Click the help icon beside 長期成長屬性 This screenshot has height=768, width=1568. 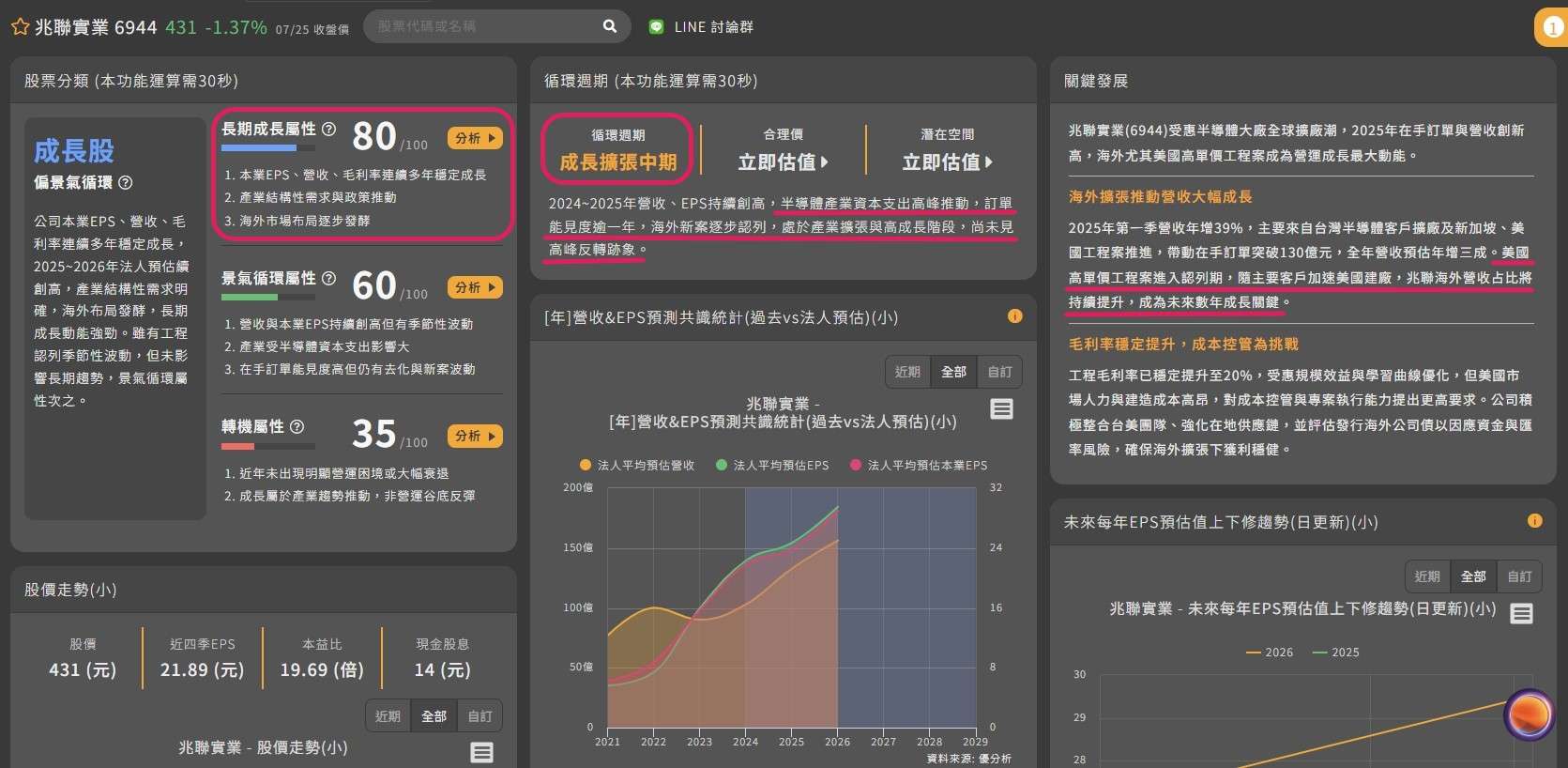click(328, 129)
